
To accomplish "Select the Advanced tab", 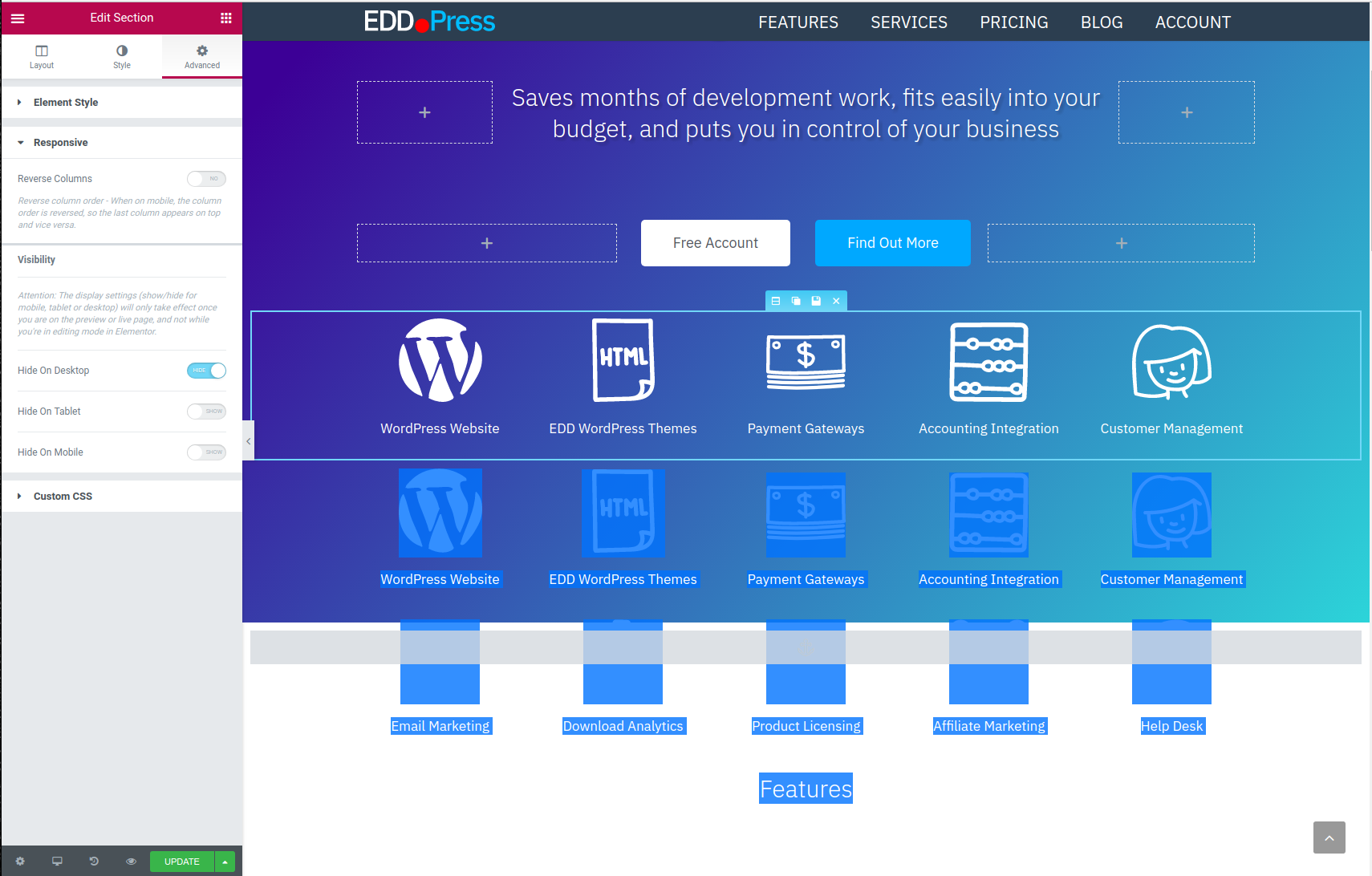I will coord(202,57).
